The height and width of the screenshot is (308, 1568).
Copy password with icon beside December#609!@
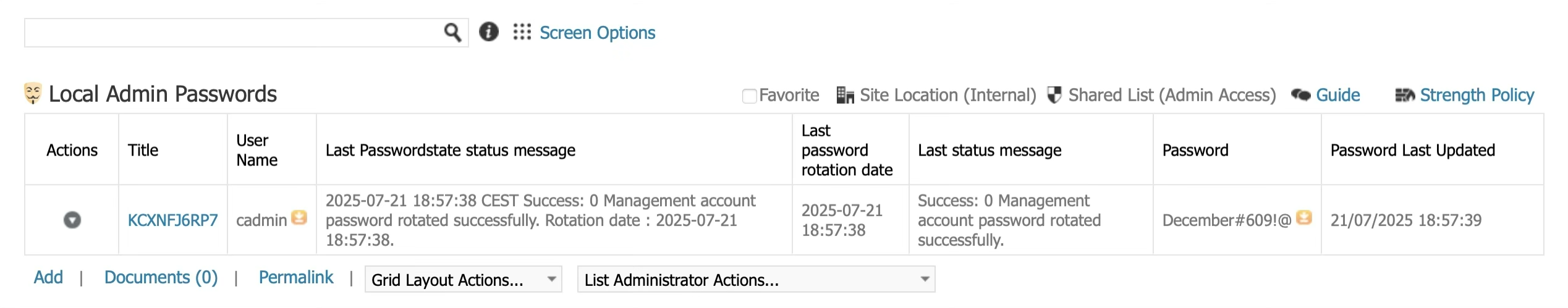[1304, 218]
